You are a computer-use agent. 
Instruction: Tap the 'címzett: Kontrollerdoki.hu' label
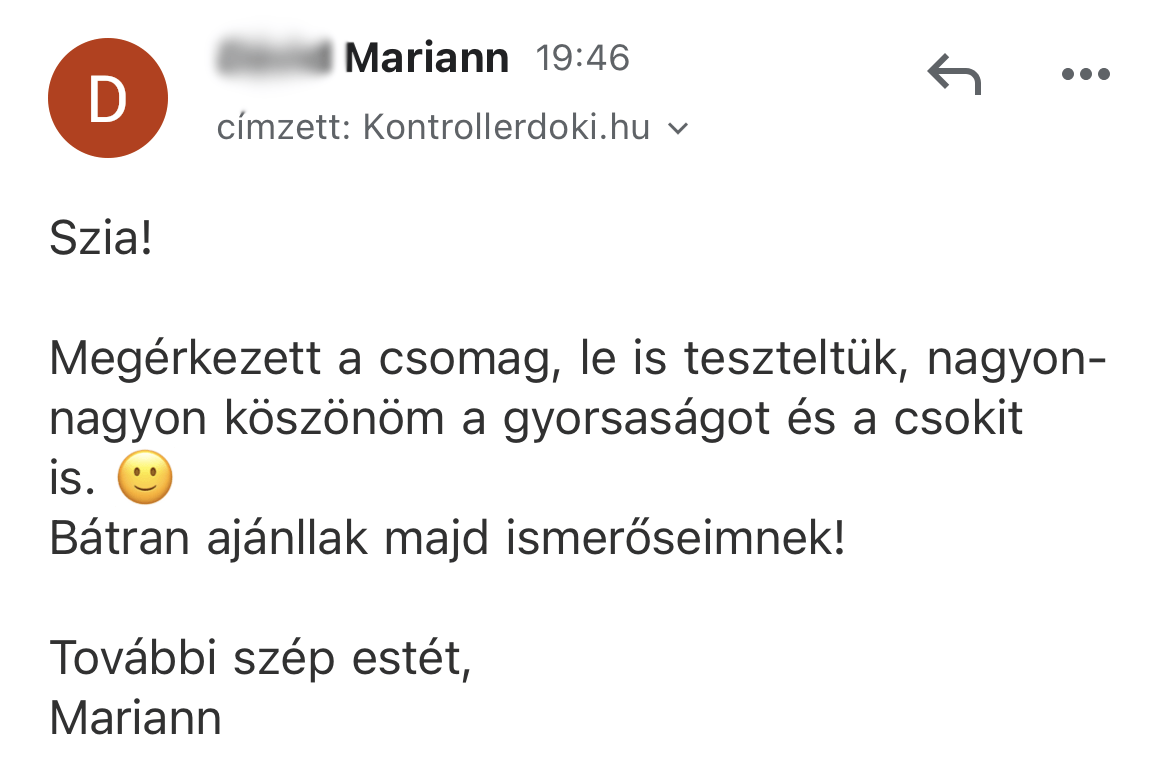pyautogui.click(x=438, y=127)
